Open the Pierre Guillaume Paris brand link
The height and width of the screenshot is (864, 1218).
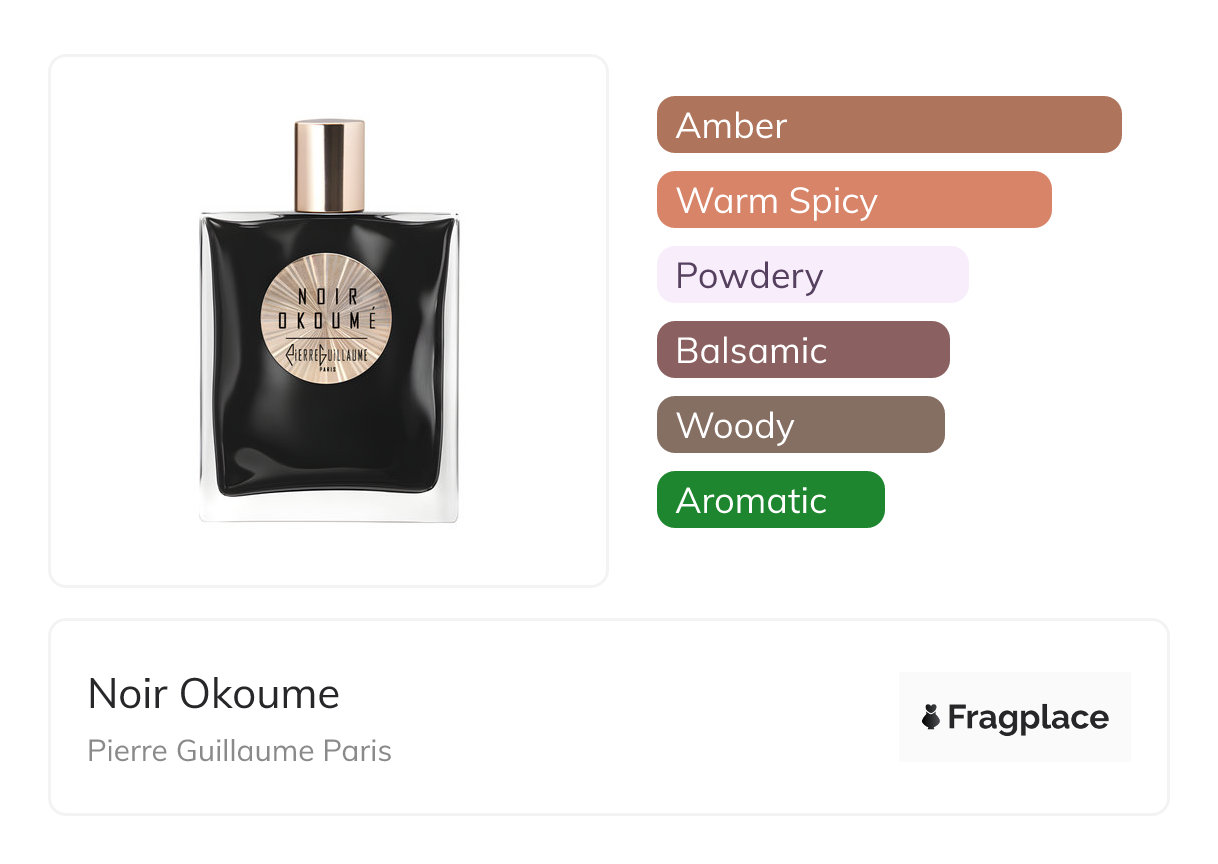click(x=240, y=751)
